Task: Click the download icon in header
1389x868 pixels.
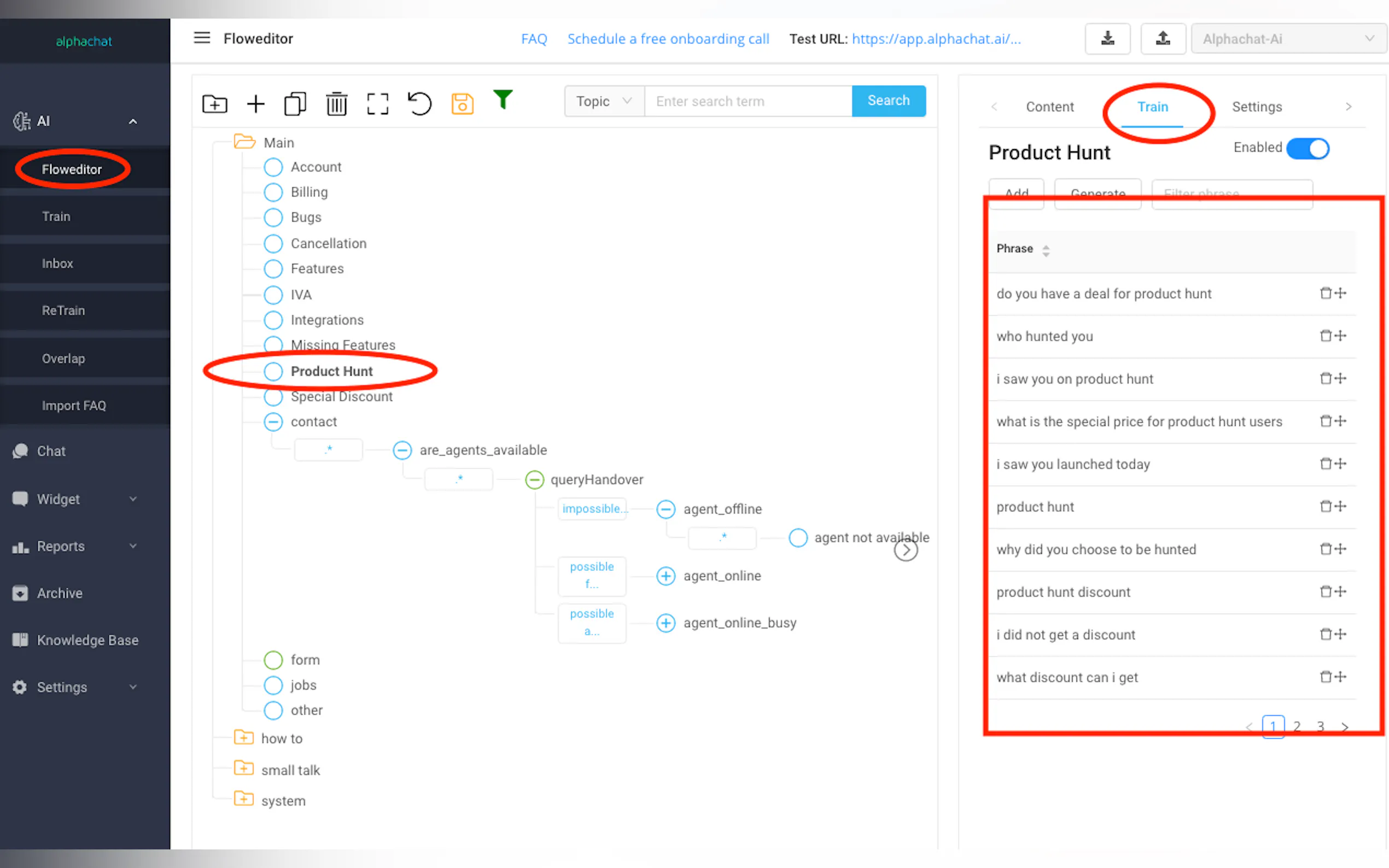Action: pos(1107,38)
